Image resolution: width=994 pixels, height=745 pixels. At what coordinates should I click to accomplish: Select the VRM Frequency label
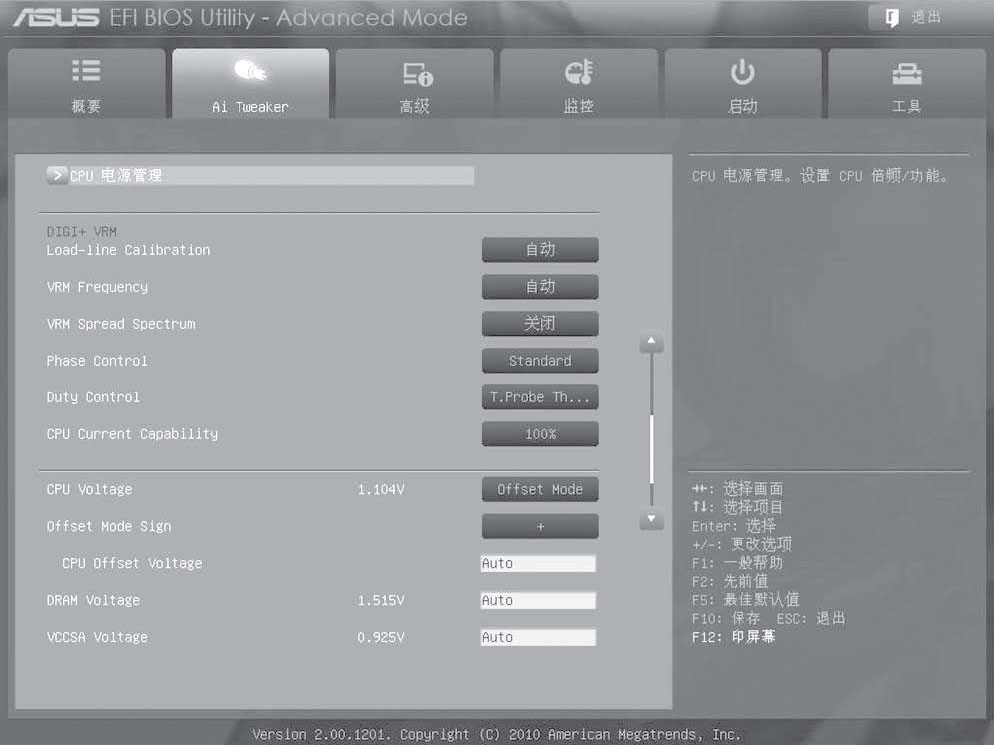[x=97, y=287]
